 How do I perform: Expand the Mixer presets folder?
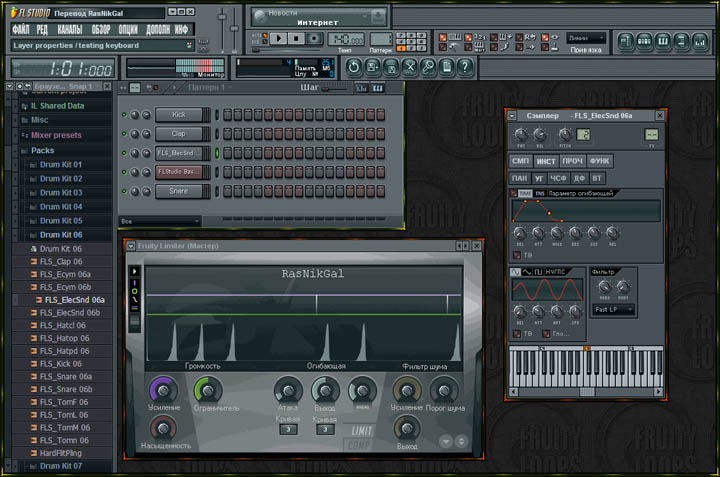[56, 135]
